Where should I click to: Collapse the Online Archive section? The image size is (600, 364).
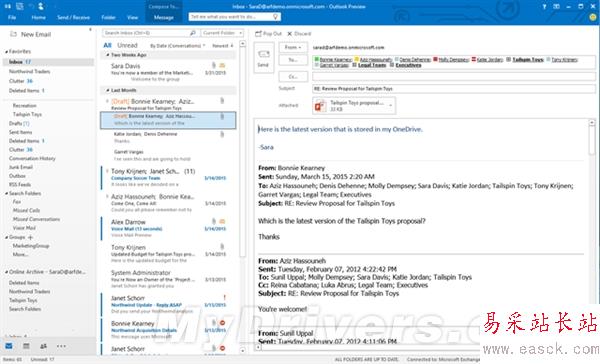[x=7, y=272]
